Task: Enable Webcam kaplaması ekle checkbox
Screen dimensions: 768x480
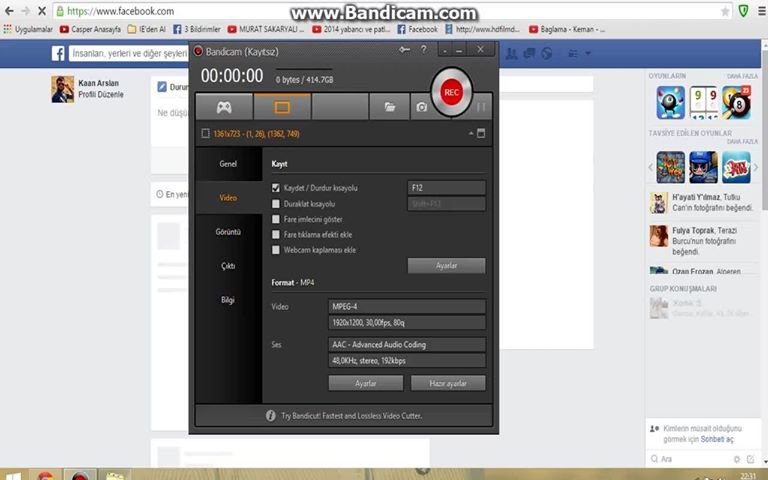Action: pyautogui.click(x=276, y=250)
